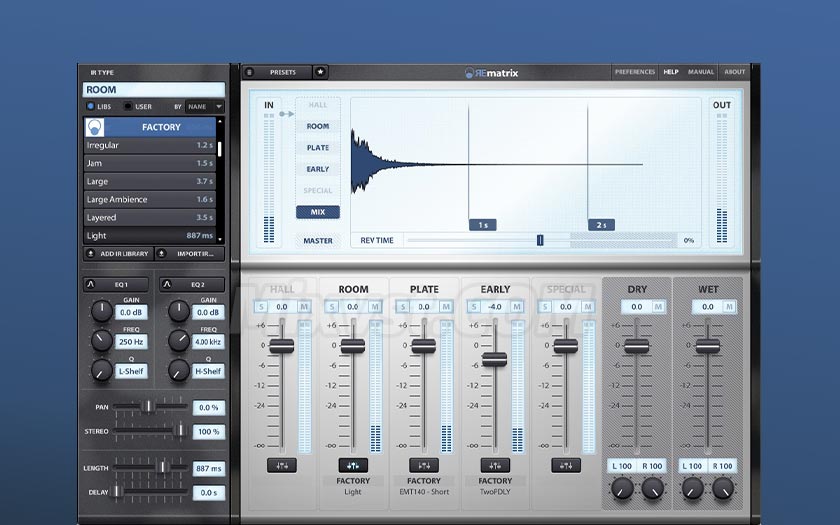Select the User radio button
The image size is (840, 525).
(x=127, y=106)
